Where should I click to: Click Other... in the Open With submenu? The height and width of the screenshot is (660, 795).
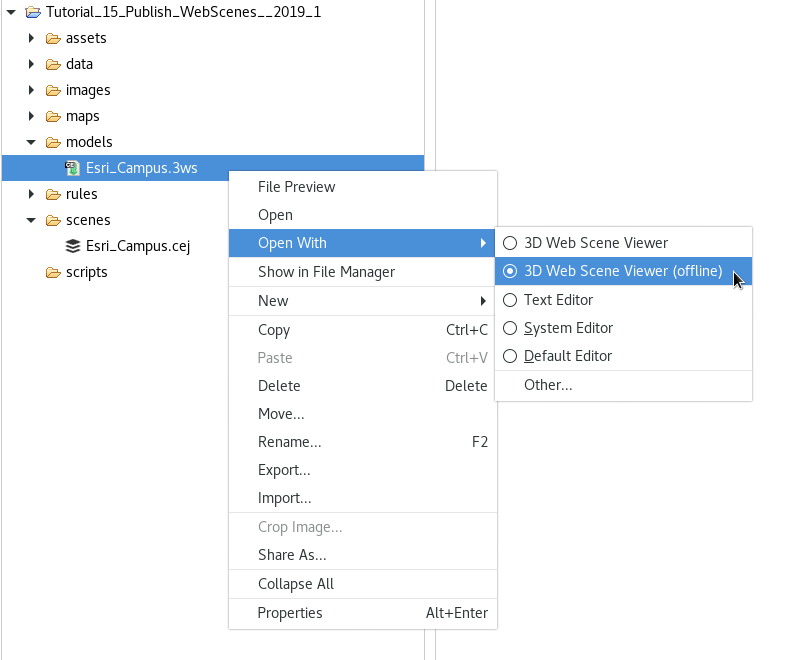pyautogui.click(x=548, y=385)
